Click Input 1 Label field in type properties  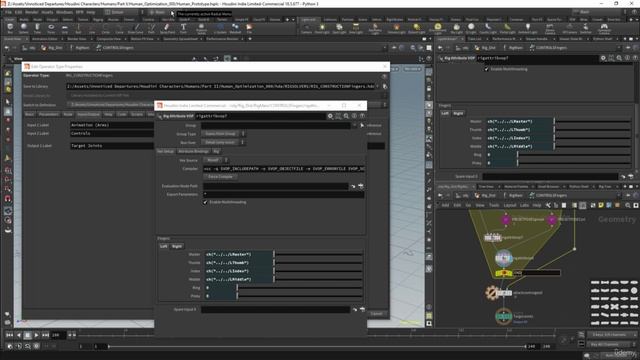pyautogui.click(x=112, y=125)
